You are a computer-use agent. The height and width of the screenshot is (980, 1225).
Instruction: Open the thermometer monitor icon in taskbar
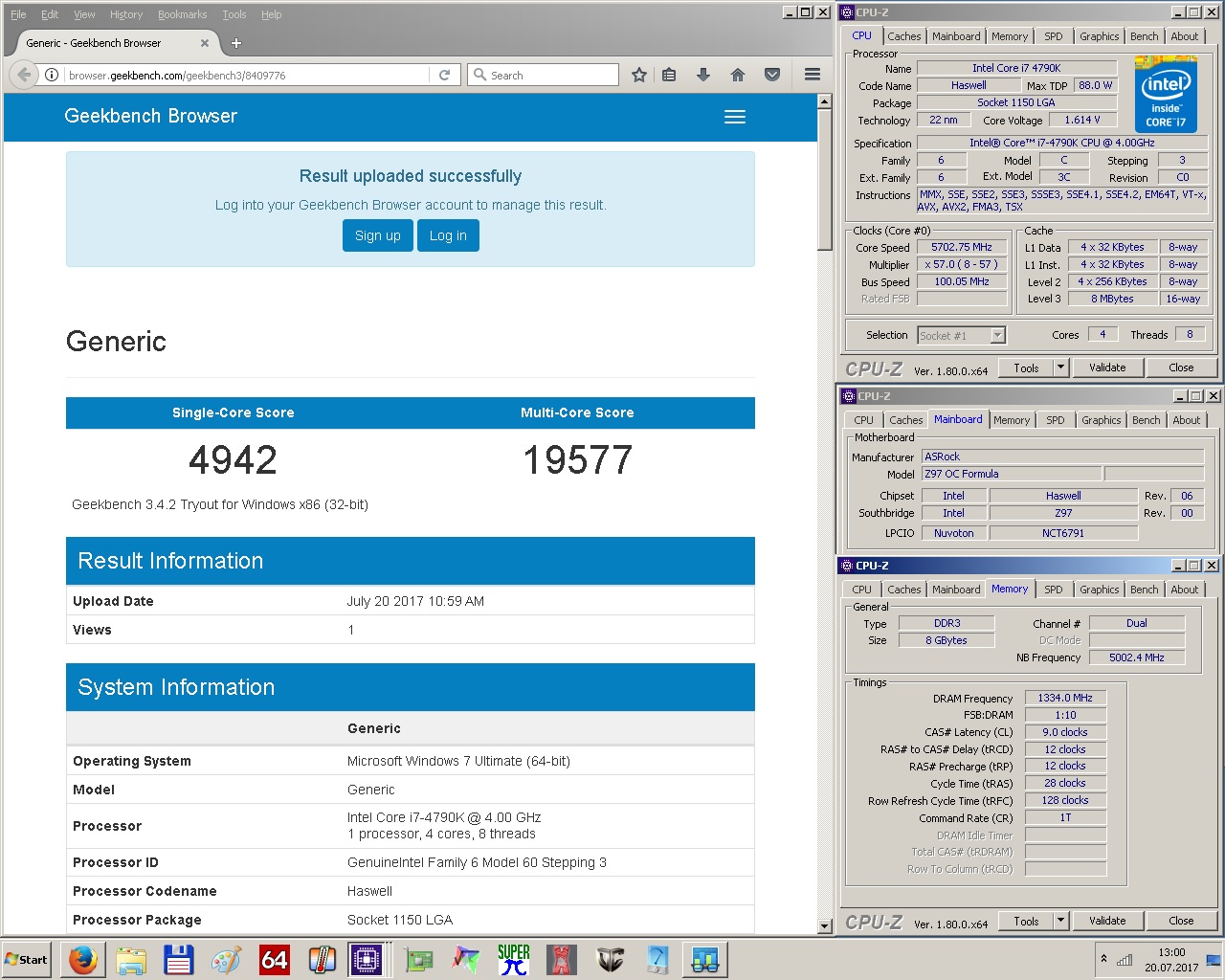click(x=323, y=959)
